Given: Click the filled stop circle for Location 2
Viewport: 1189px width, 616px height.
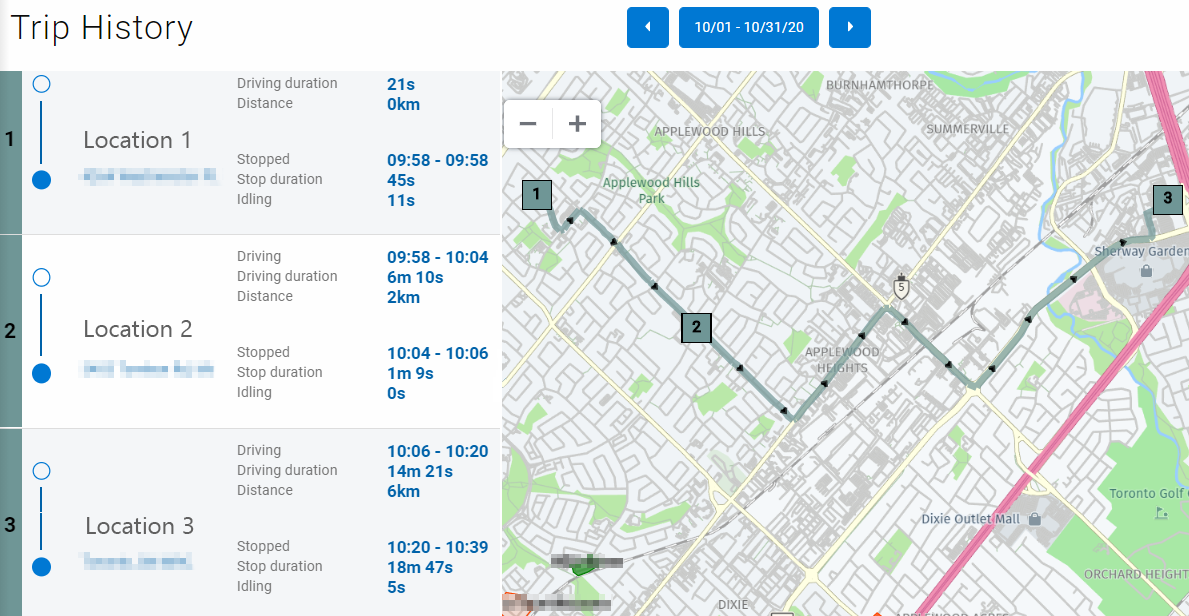Looking at the screenshot, I should click(x=42, y=373).
